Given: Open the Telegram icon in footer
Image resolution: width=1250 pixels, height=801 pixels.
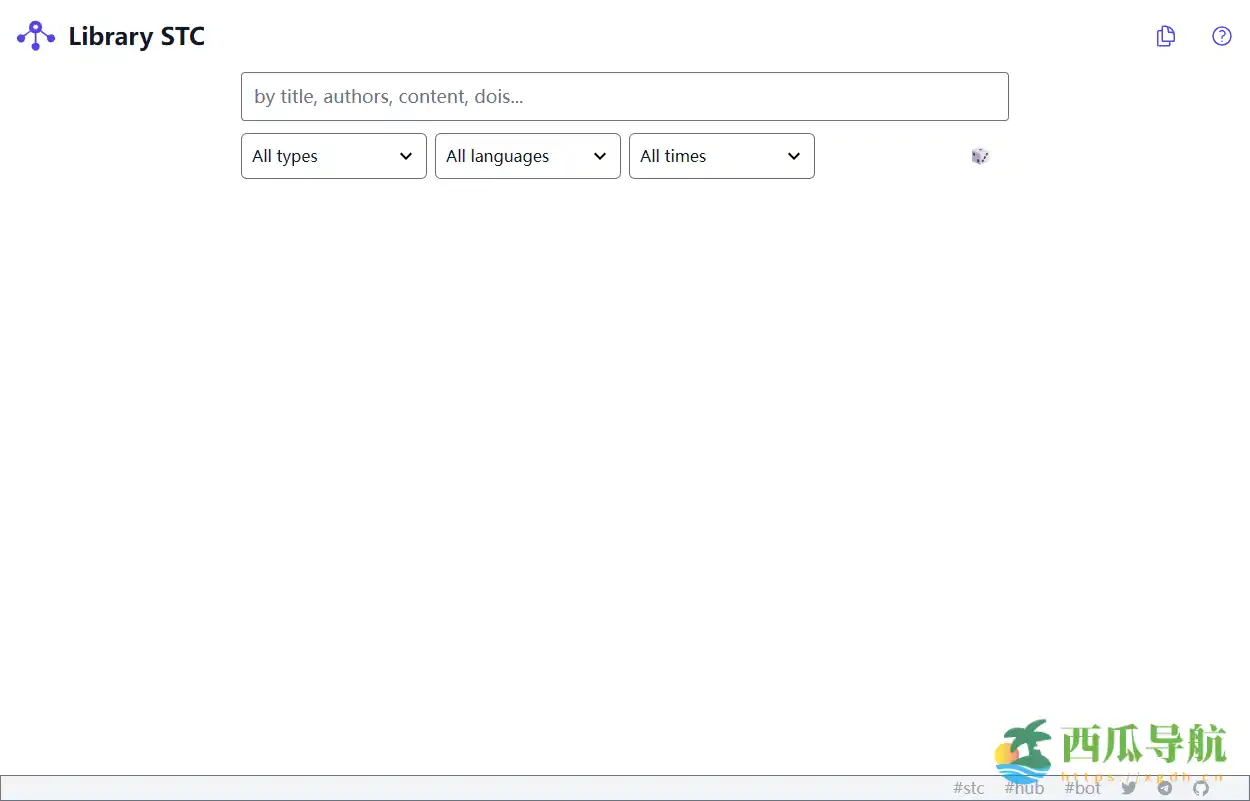Looking at the screenshot, I should click(1165, 788).
